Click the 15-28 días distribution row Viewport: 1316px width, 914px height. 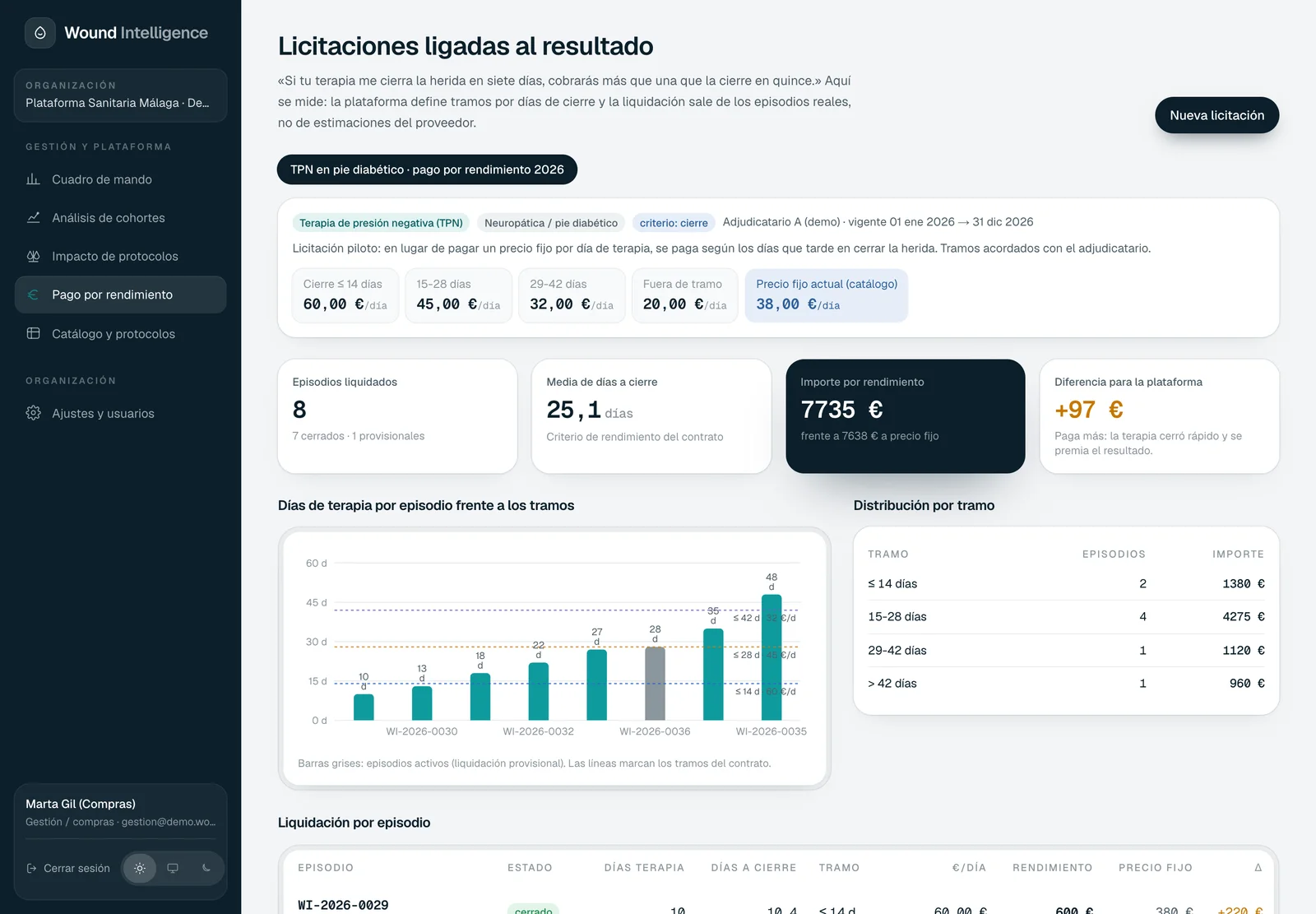[1066, 617]
